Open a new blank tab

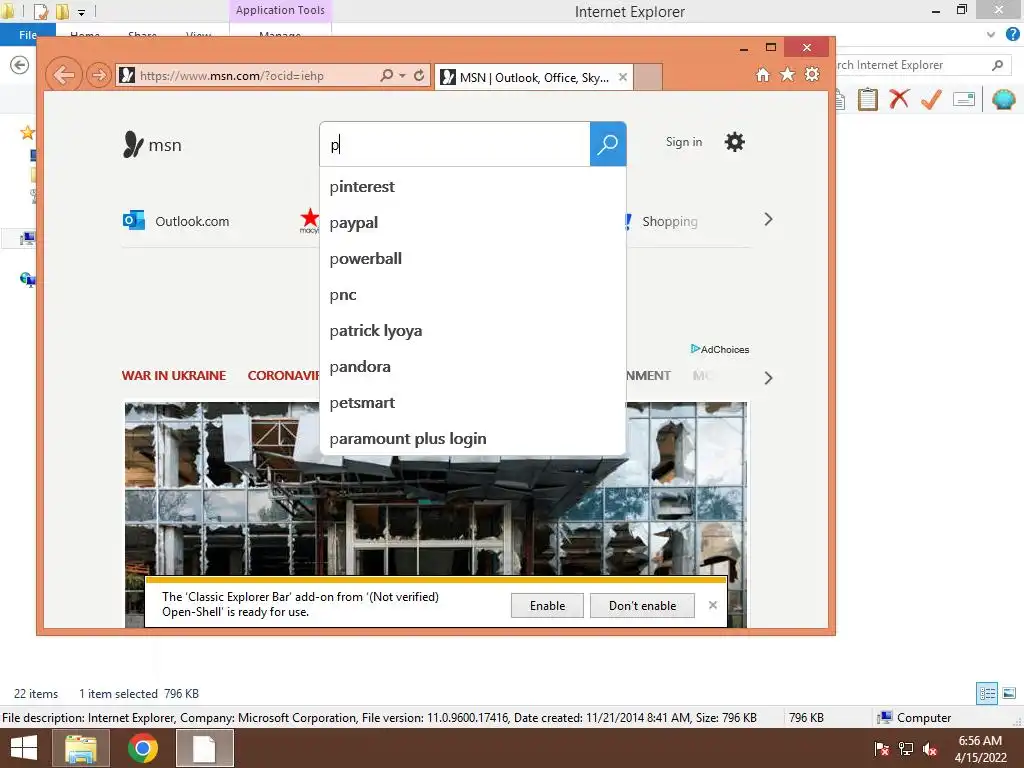tap(648, 77)
